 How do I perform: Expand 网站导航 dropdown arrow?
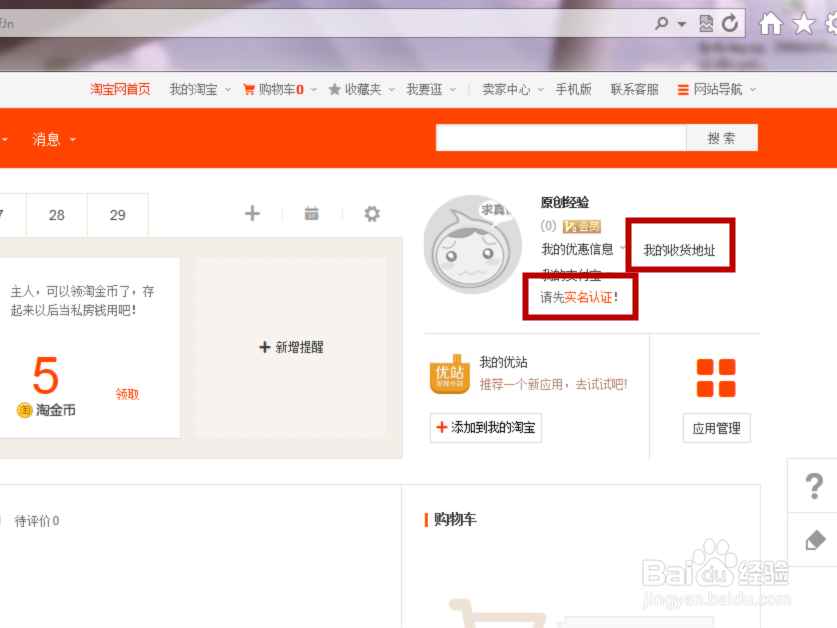coord(753,90)
